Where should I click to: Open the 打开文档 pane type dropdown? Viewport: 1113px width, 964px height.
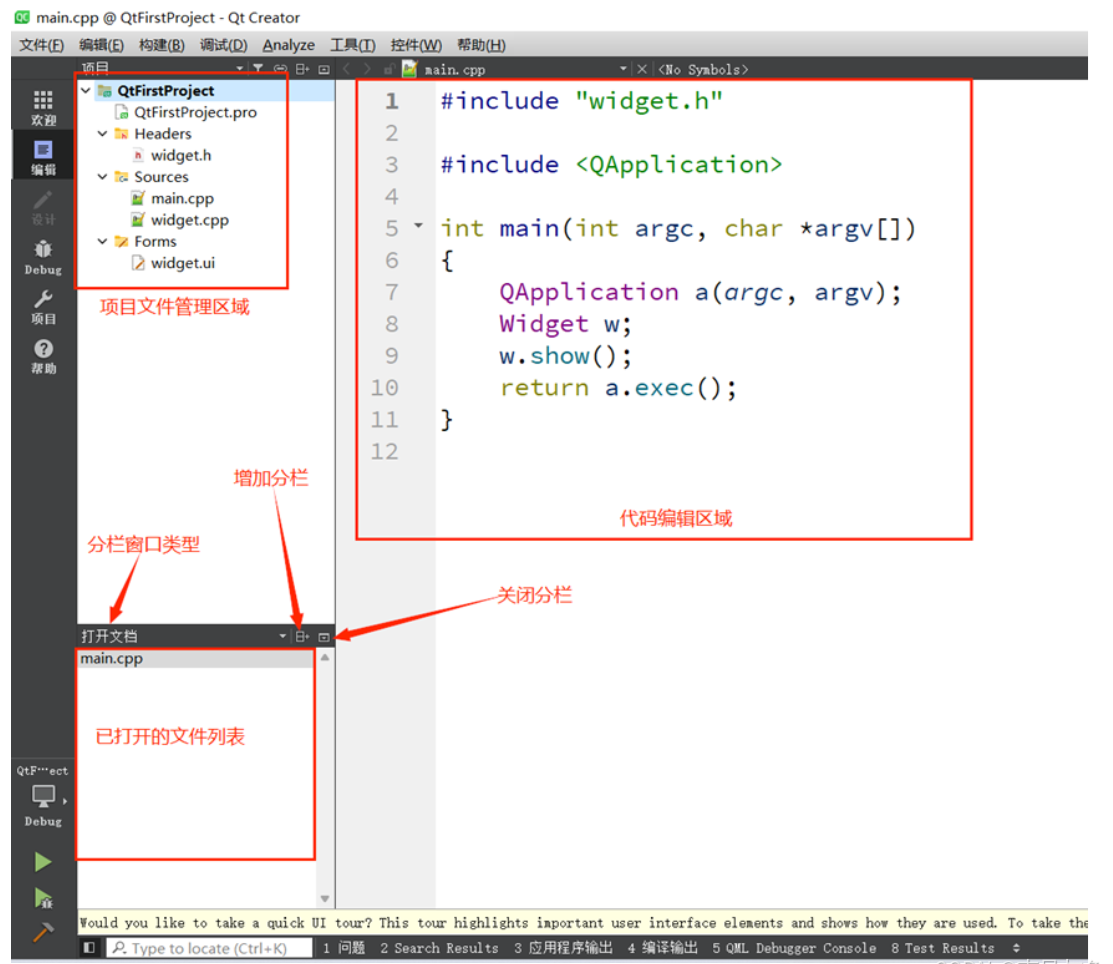[x=283, y=636]
